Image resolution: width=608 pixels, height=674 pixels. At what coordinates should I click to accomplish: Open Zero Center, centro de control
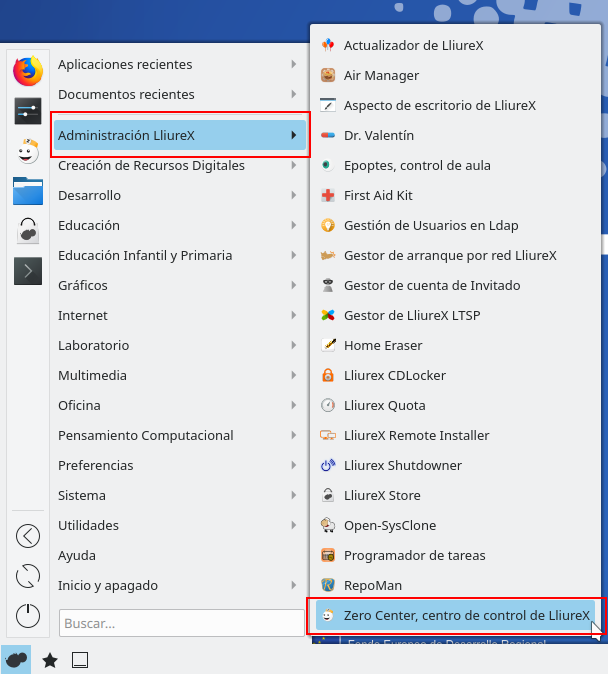(466, 615)
